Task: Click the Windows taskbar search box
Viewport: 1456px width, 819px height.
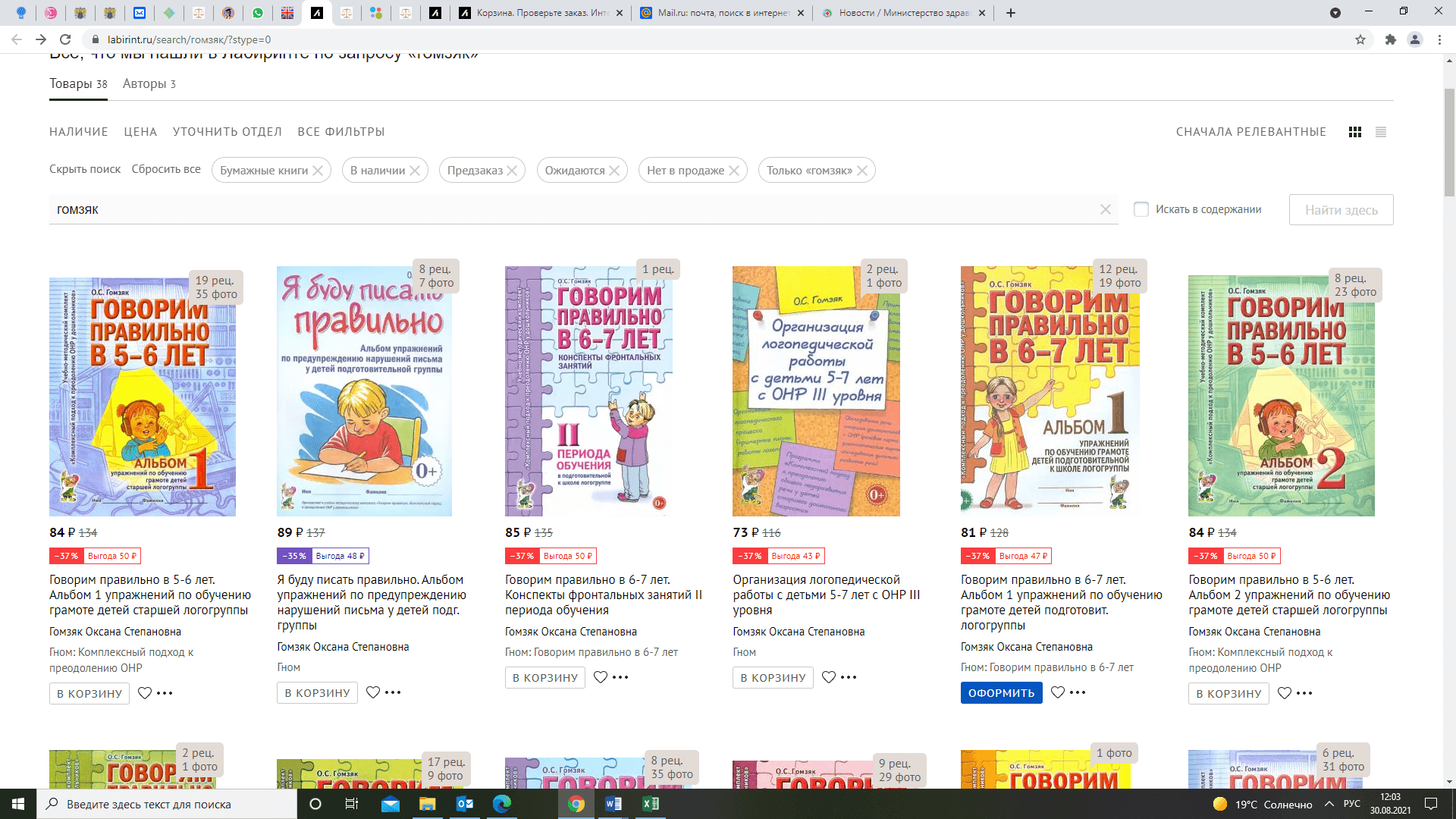Action: [167, 804]
